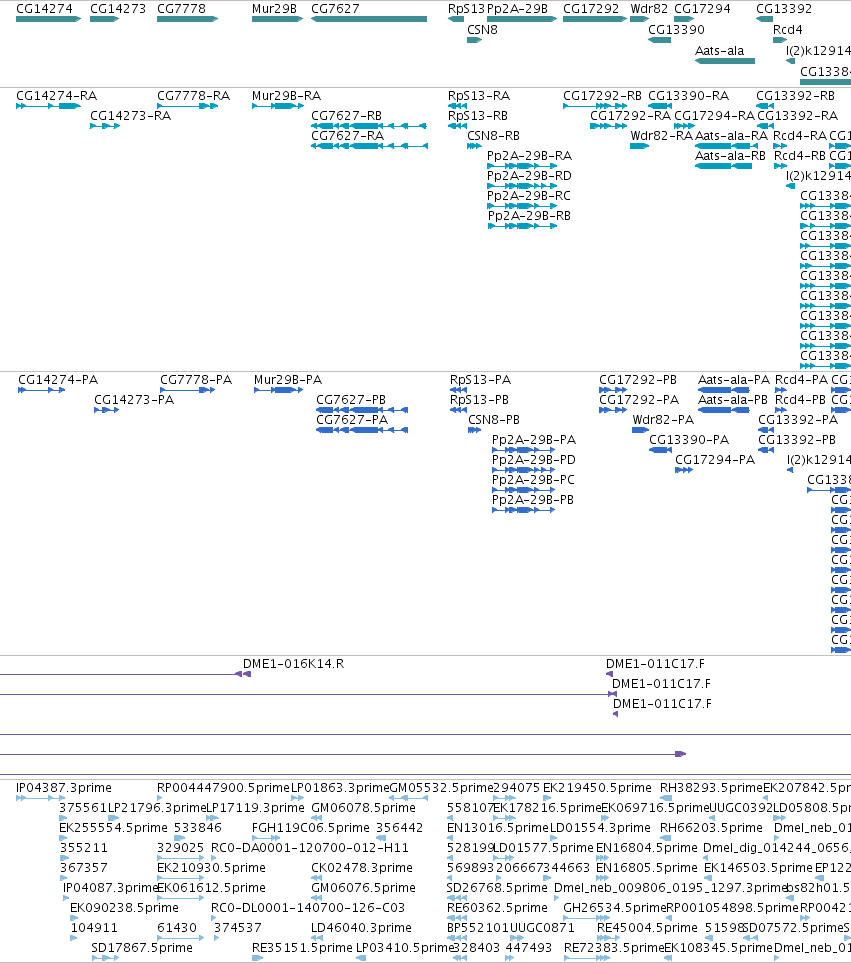
Task: Select EST GM06078.5prime
Action: [x=363, y=808]
